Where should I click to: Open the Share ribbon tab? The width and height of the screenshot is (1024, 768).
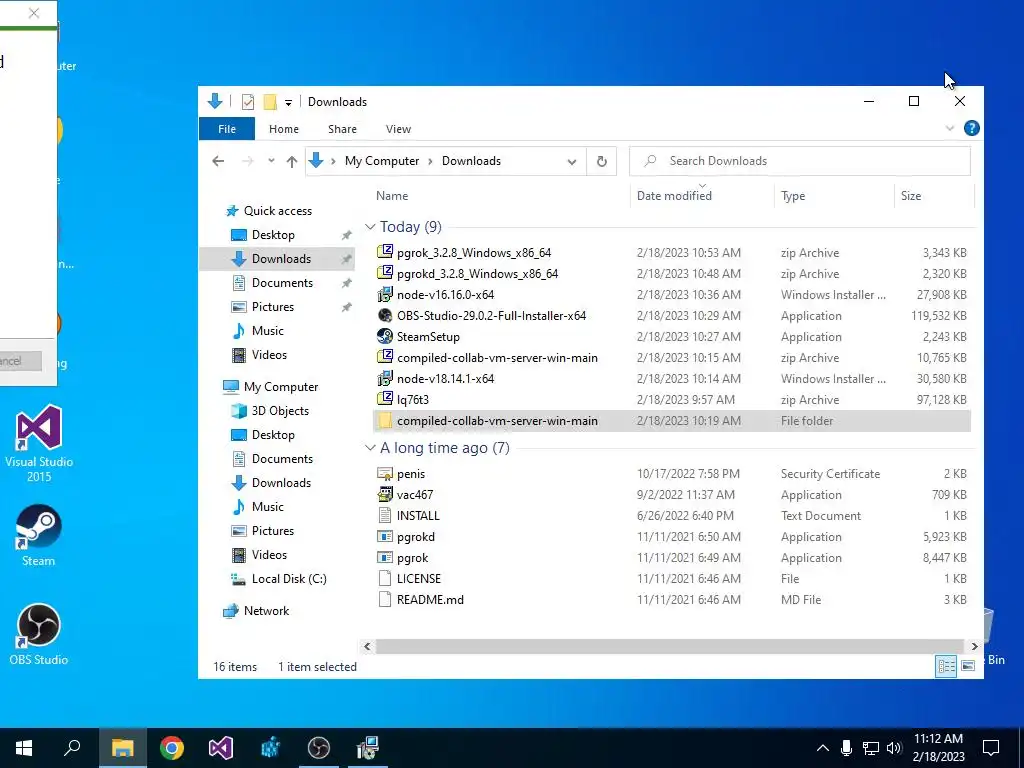pyautogui.click(x=342, y=129)
